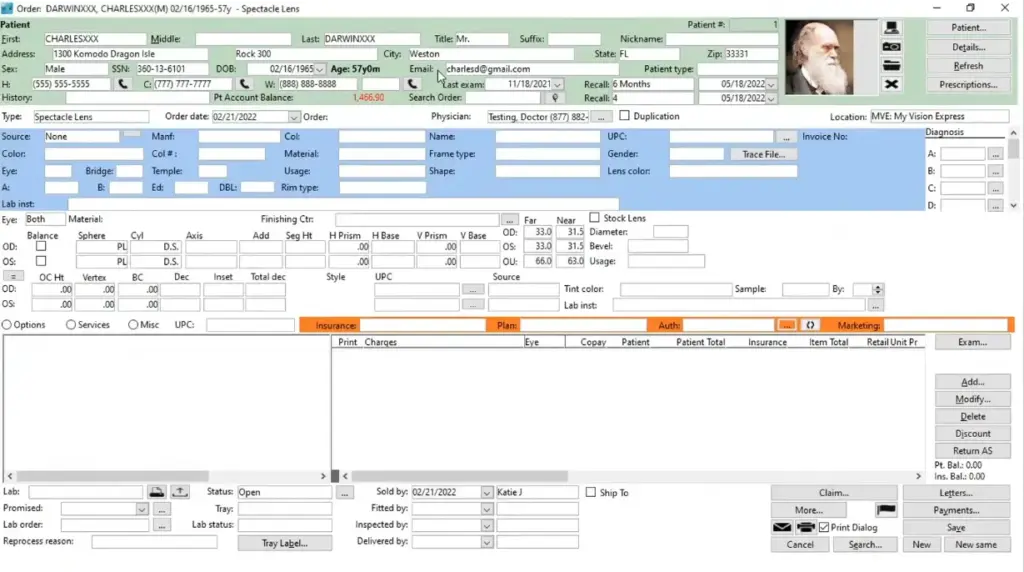Click the Exam... button
This screenshot has height=572, width=1024.
[x=972, y=342]
